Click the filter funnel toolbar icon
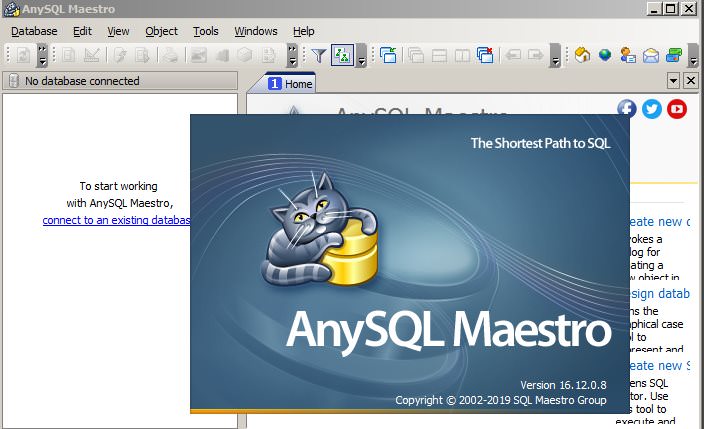The image size is (704, 429). 319,55
